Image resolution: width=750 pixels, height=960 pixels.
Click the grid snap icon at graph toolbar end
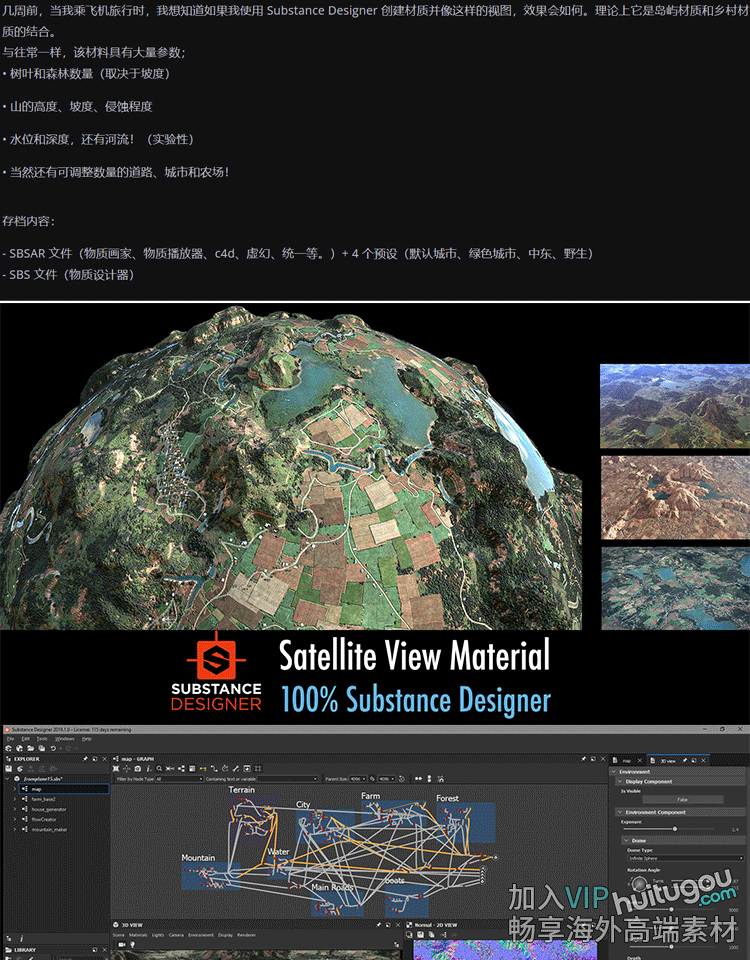point(258,768)
